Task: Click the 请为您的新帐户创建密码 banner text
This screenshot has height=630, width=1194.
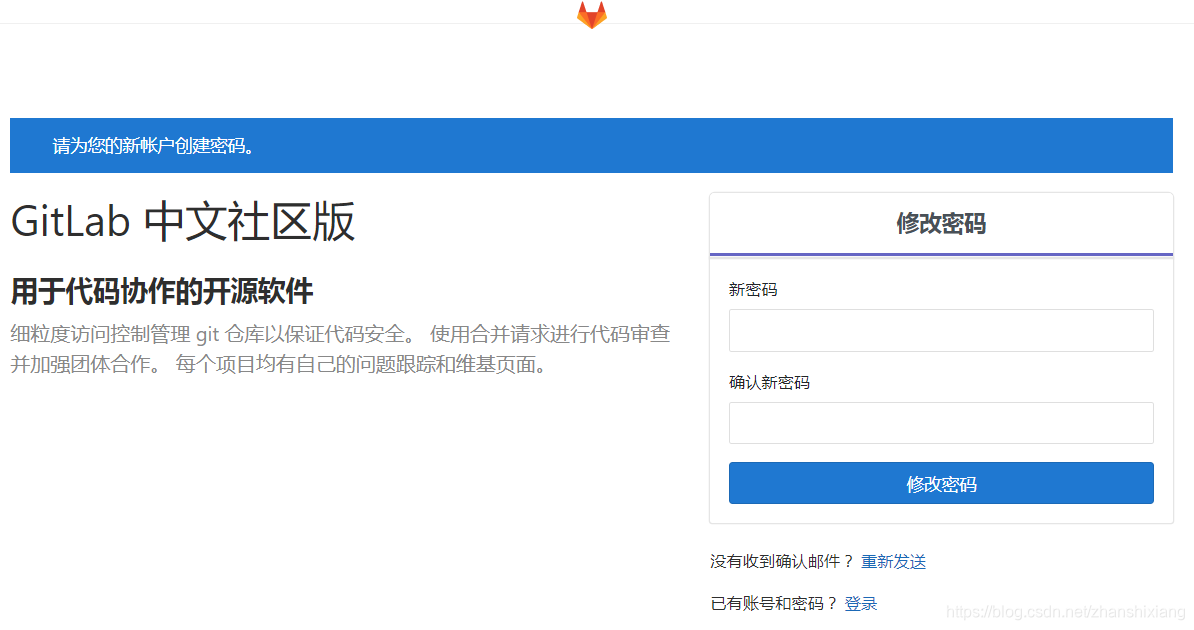Action: click(153, 146)
